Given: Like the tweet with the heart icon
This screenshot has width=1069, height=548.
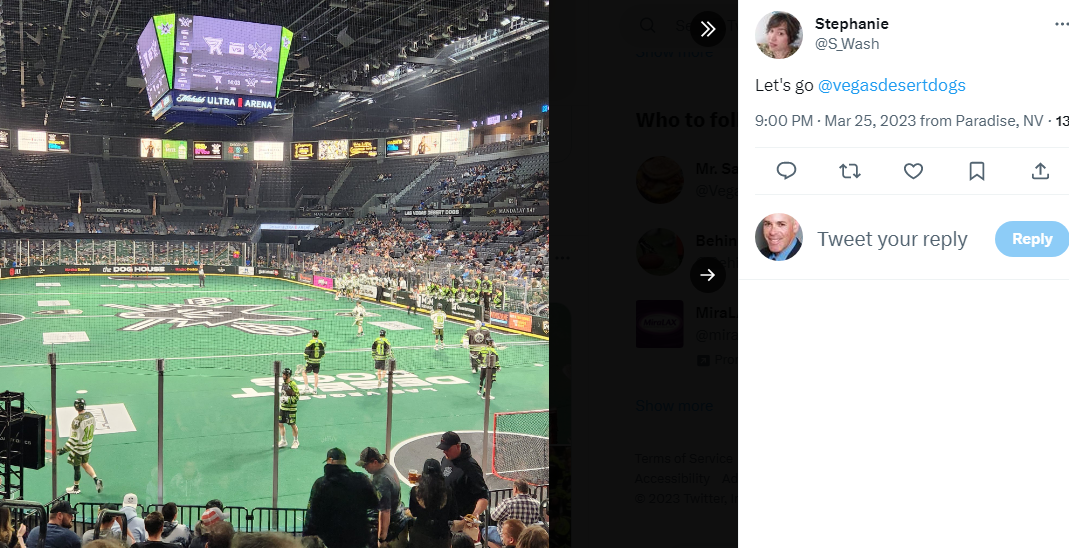Looking at the screenshot, I should coord(913,170).
